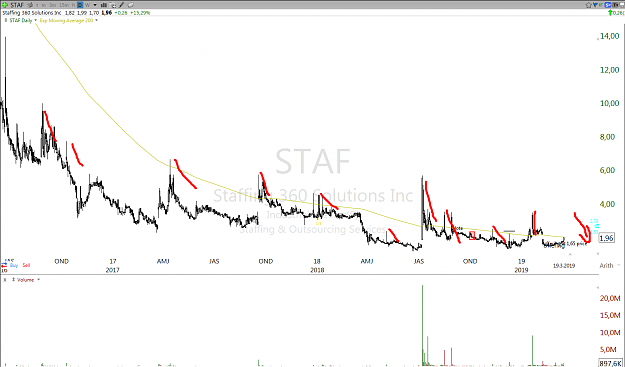This screenshot has width=625, height=367.
Task: Click the green ST icon top right
Action: click(601, 5)
